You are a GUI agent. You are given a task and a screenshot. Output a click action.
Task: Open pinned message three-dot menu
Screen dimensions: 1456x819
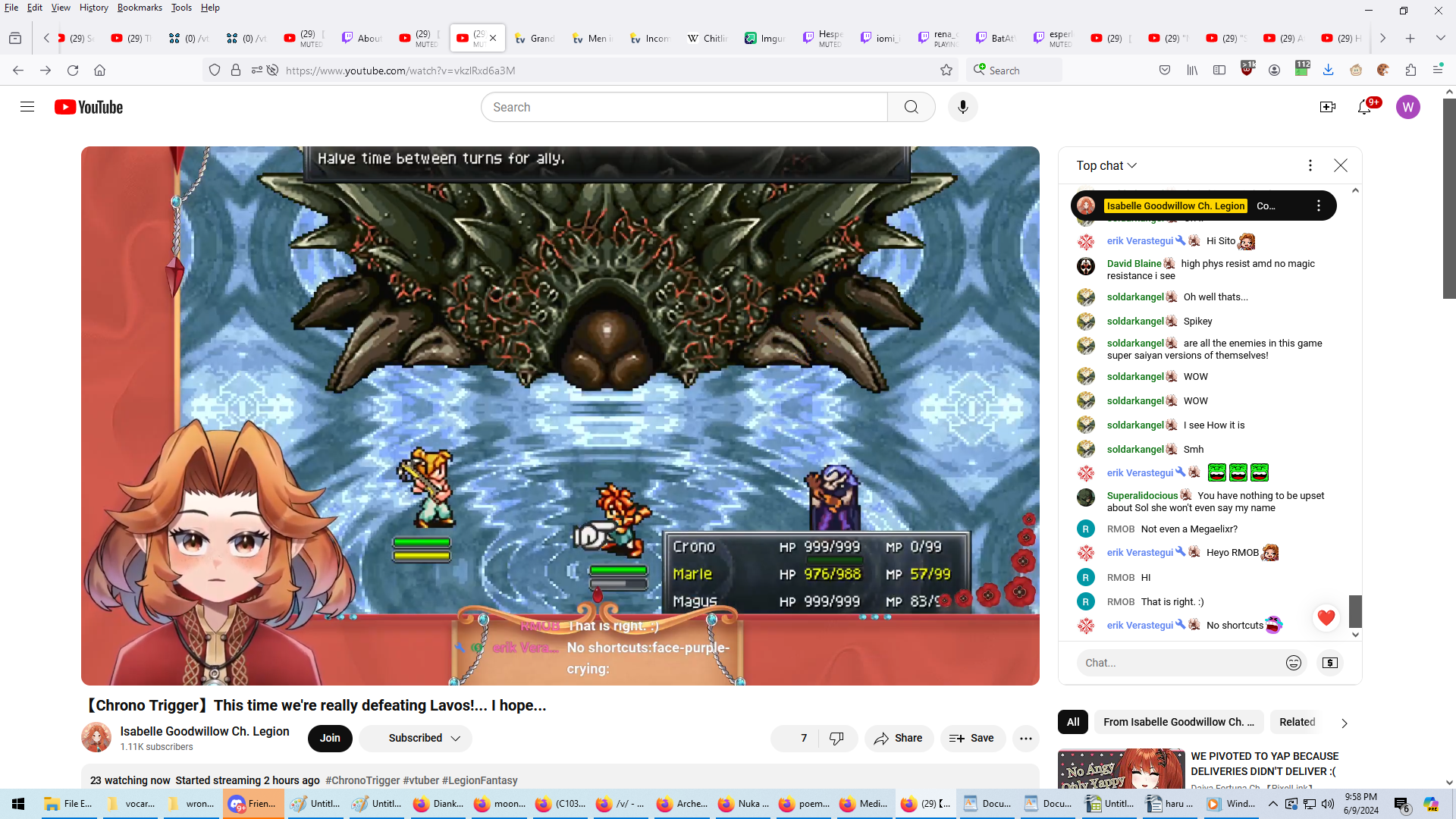click(x=1318, y=206)
